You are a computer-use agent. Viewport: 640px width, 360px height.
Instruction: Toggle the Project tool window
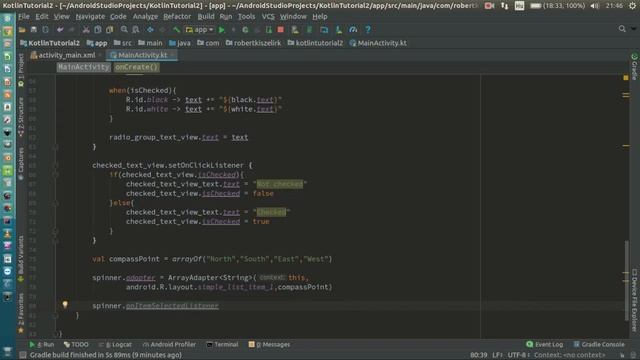pyautogui.click(x=21, y=69)
